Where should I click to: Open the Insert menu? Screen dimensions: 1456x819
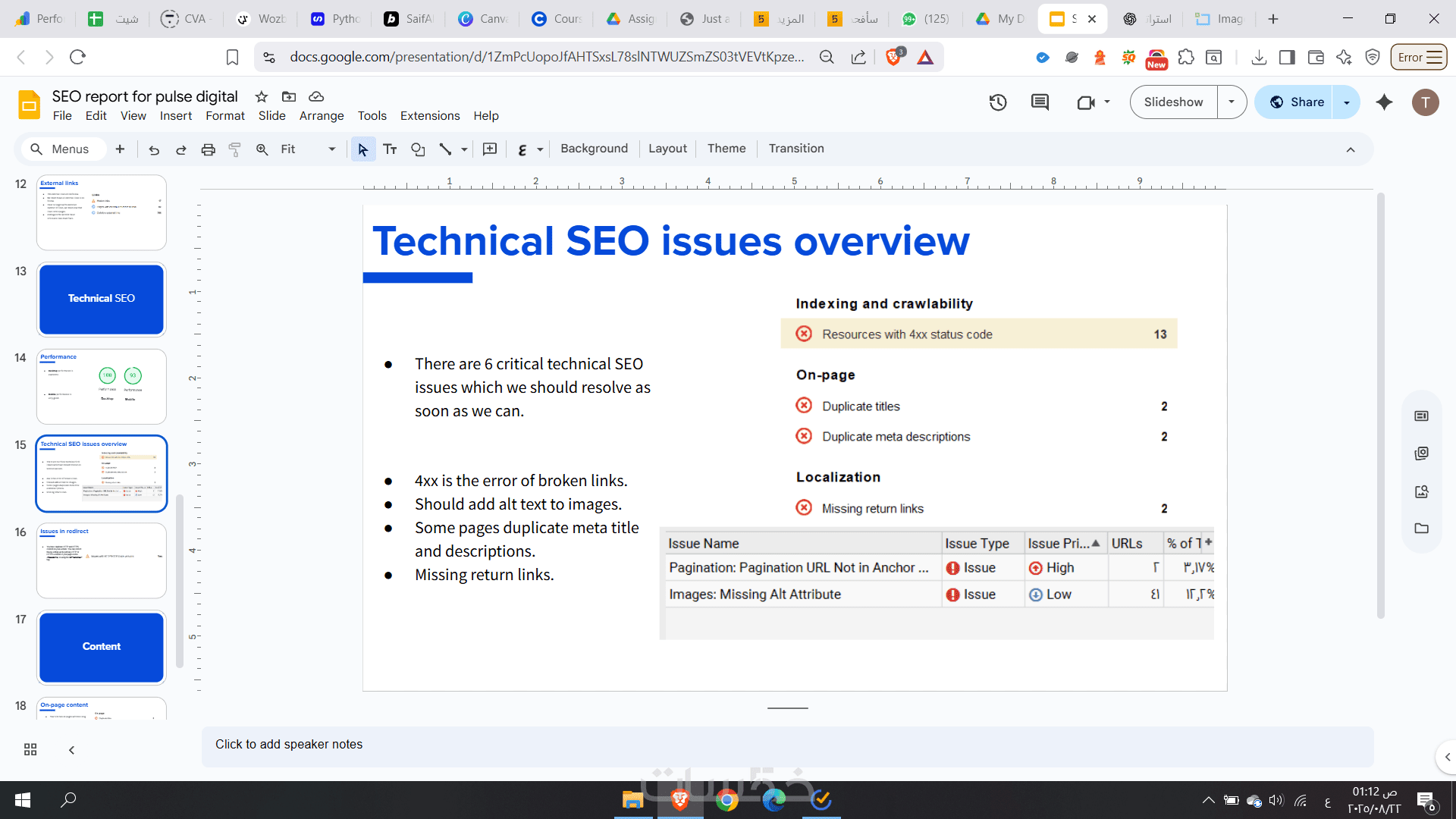[x=175, y=116]
